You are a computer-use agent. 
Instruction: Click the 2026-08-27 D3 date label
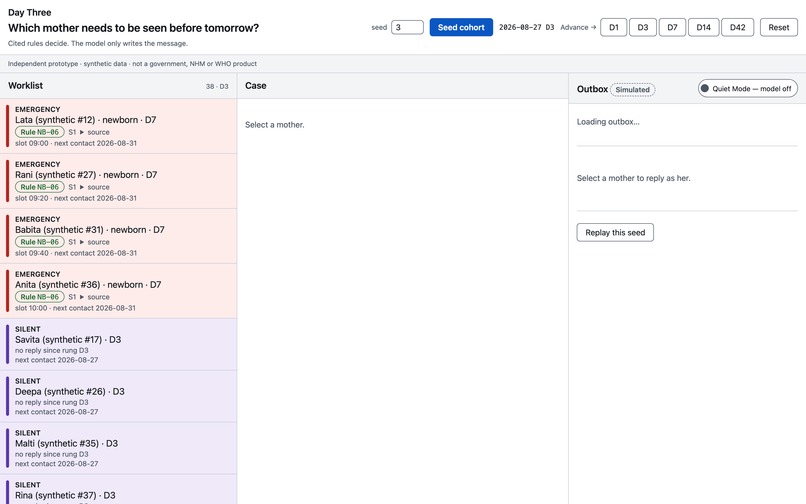(526, 27)
